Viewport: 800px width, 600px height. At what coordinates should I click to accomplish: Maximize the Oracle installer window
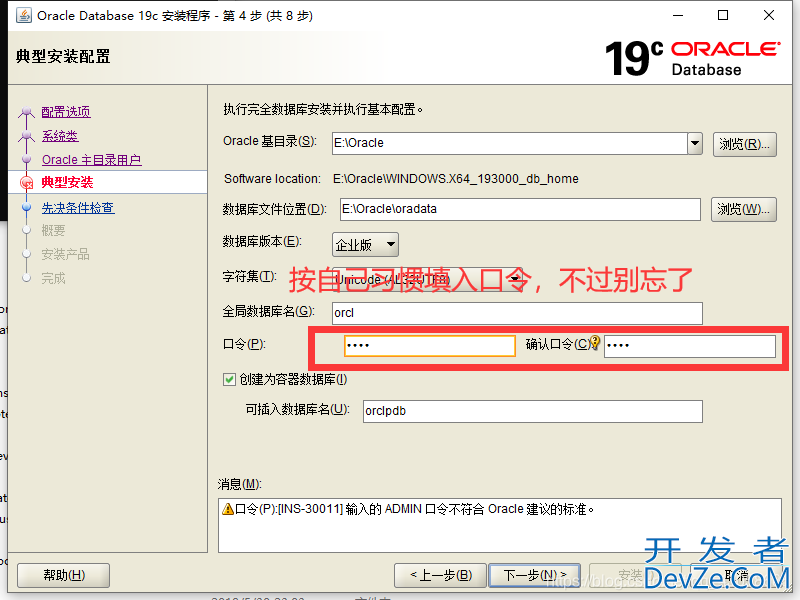coord(722,15)
